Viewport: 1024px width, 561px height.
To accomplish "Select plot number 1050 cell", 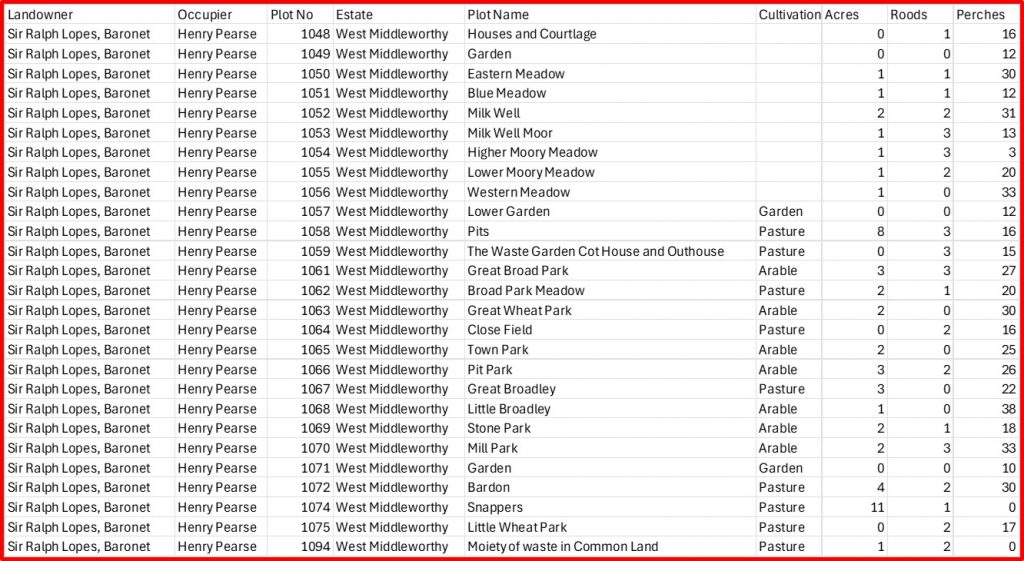I will point(300,74).
